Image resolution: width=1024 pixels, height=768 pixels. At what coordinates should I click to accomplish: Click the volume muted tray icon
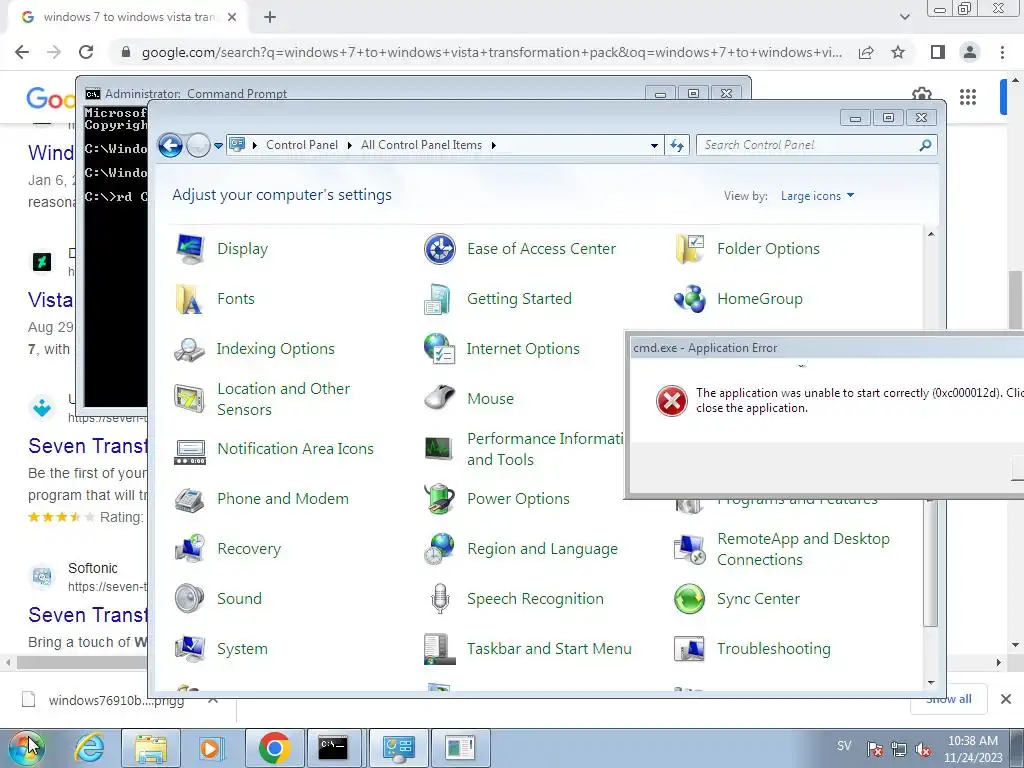click(923, 749)
